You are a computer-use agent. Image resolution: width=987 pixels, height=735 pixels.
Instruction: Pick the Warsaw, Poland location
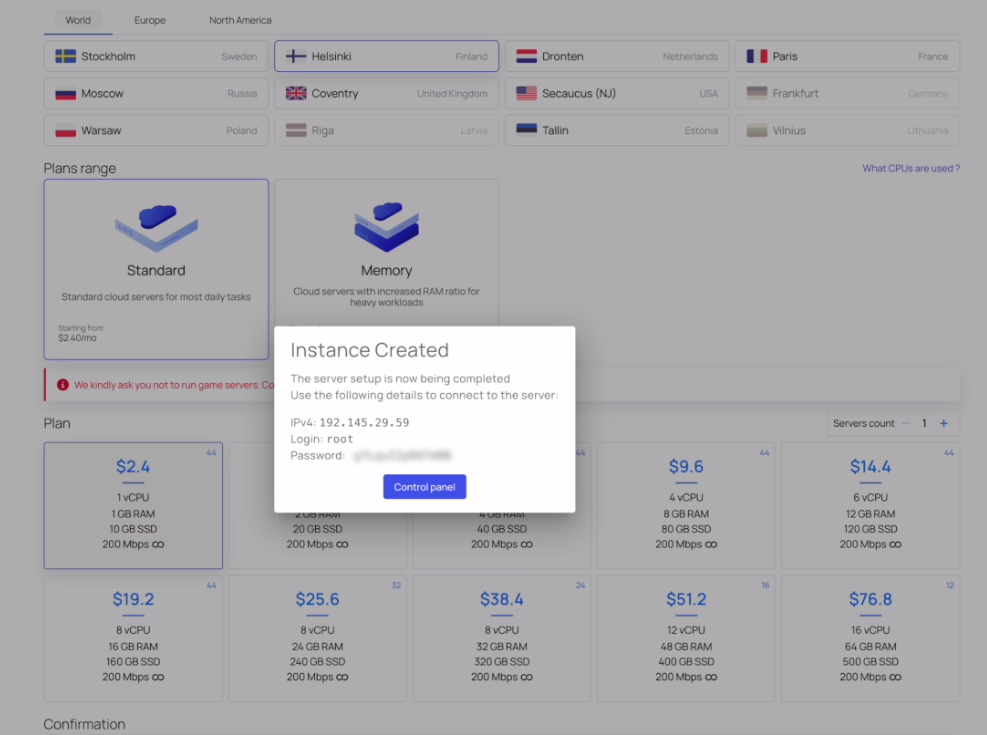[x=156, y=131]
